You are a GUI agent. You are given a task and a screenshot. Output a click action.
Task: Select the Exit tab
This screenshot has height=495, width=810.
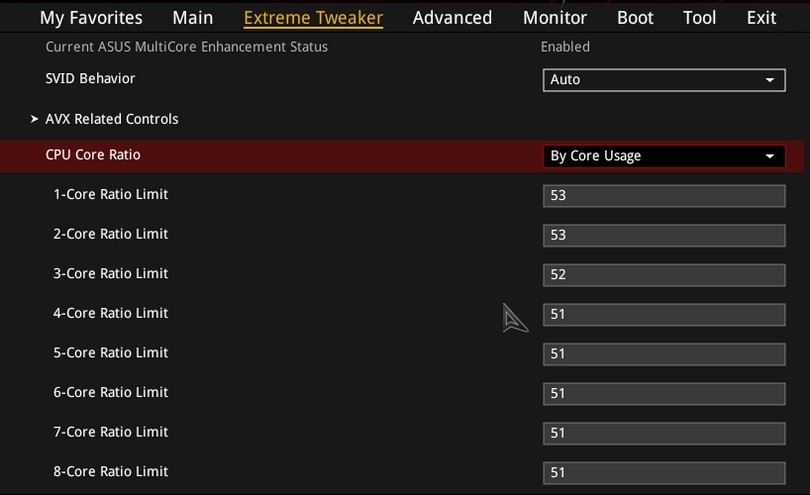[x=761, y=18]
